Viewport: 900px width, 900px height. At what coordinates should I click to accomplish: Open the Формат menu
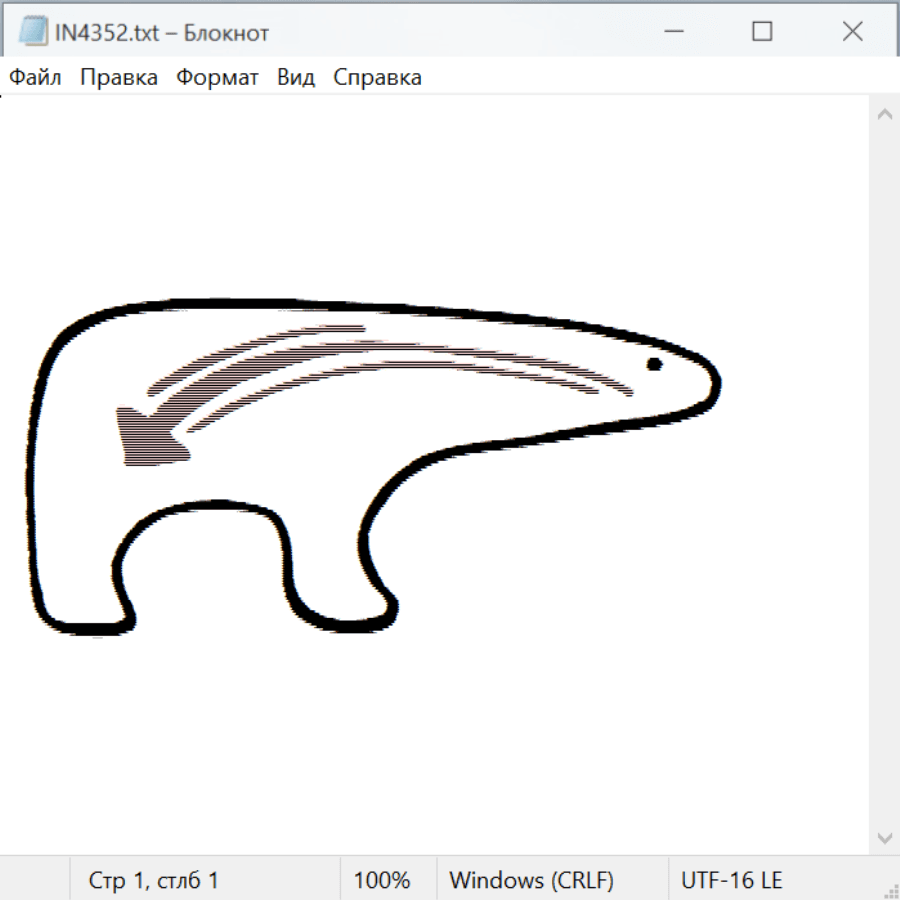pos(217,78)
